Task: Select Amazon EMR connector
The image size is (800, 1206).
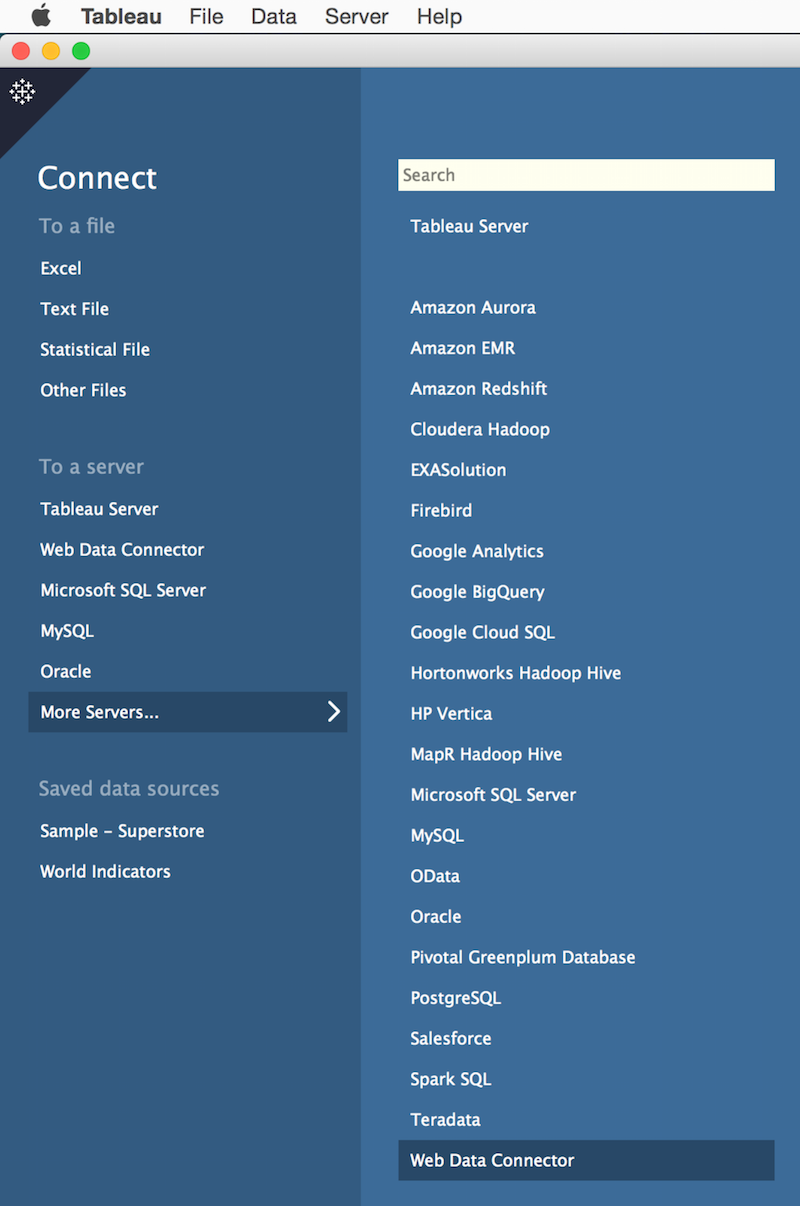Action: point(463,348)
